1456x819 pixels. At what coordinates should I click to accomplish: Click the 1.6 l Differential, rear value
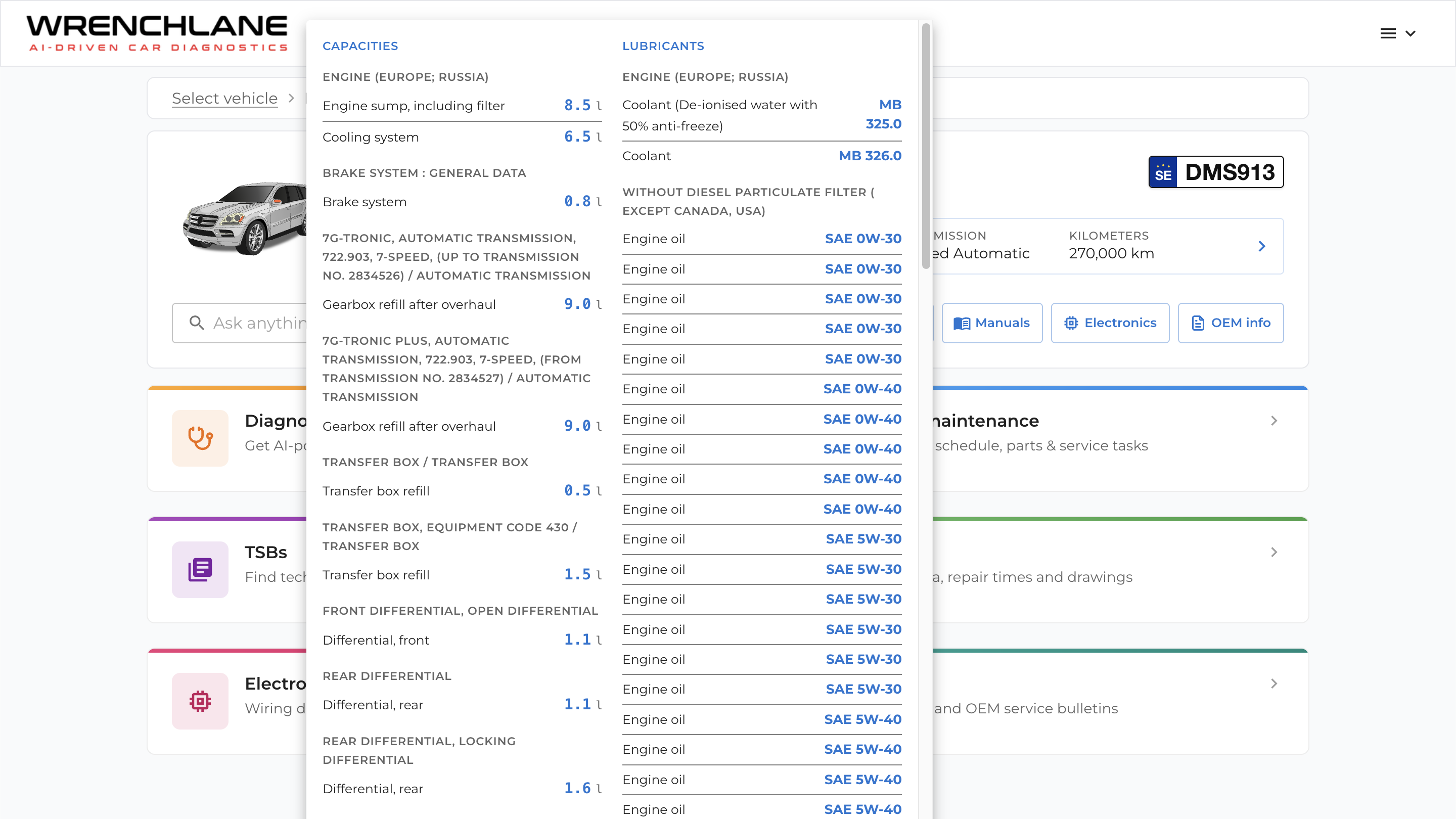pos(583,788)
